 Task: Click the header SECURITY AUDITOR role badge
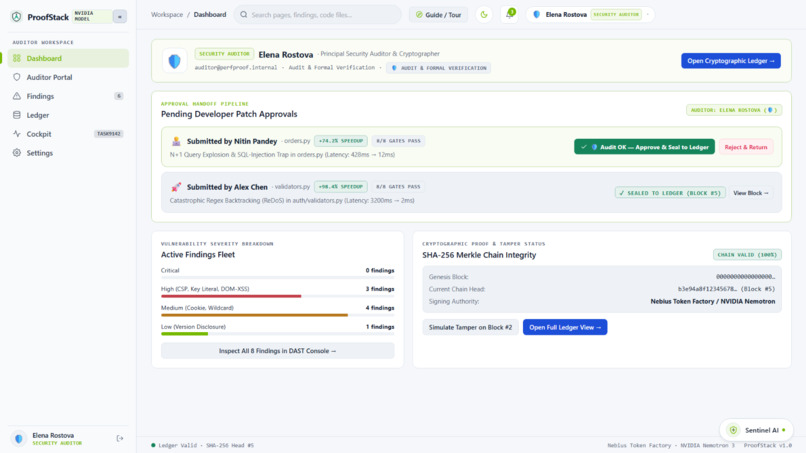616,14
